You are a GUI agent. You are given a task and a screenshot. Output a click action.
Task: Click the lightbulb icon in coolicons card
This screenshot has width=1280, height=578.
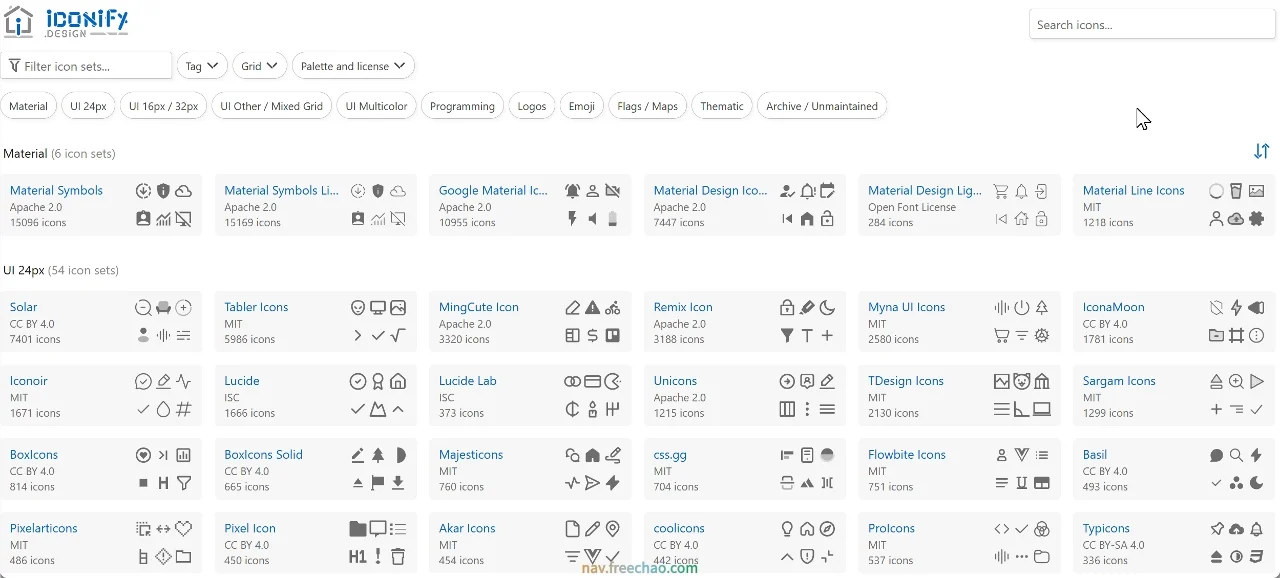787,529
